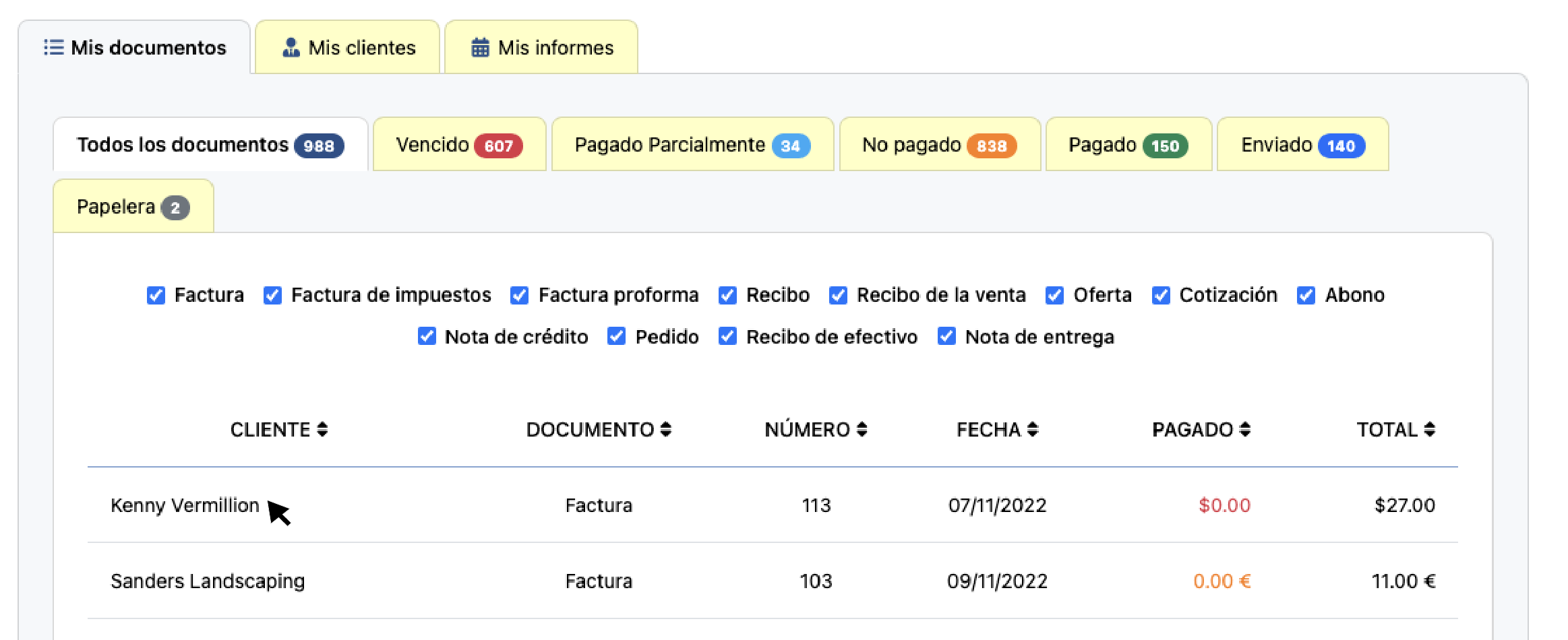Viewport: 1568px width, 640px height.
Task: Sort by FECHA column arrows
Action: click(1033, 429)
